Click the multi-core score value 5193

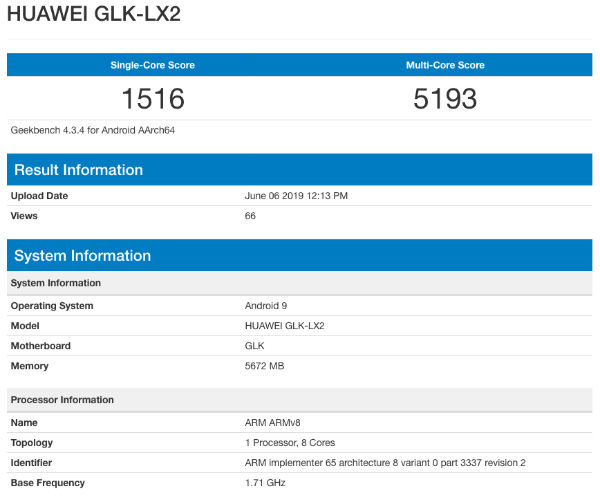[x=445, y=99]
